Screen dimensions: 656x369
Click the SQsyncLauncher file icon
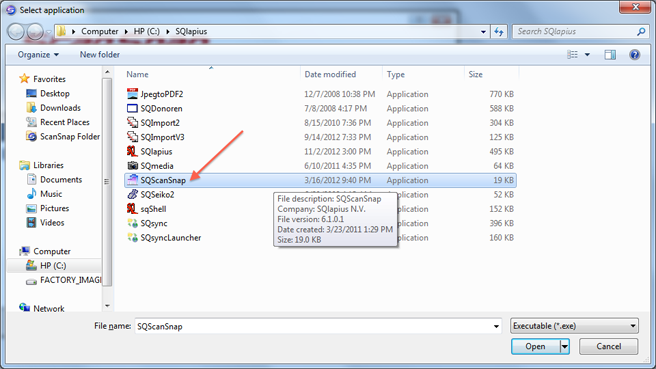tap(132, 237)
